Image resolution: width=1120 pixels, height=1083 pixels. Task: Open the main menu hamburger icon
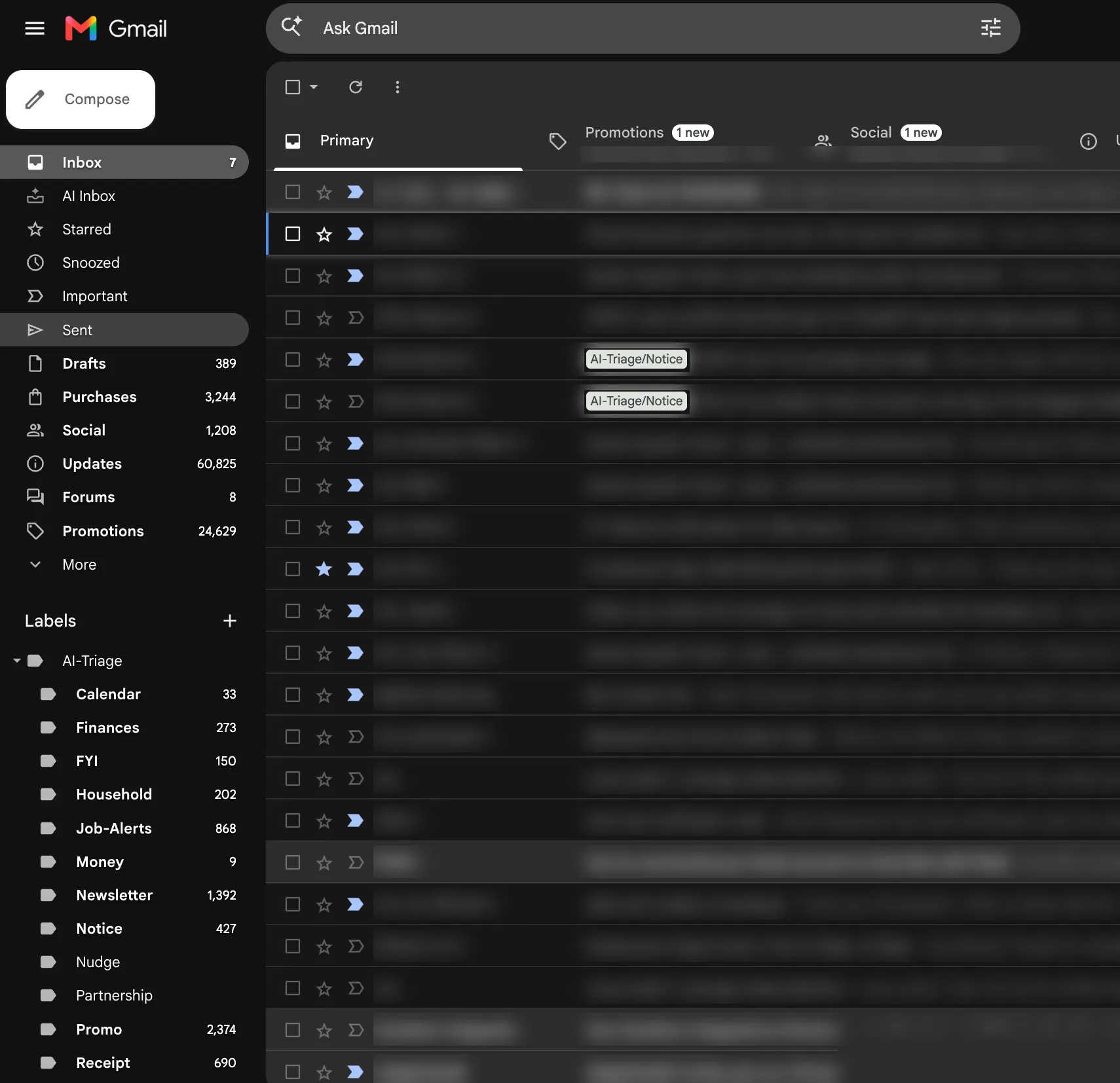point(35,28)
